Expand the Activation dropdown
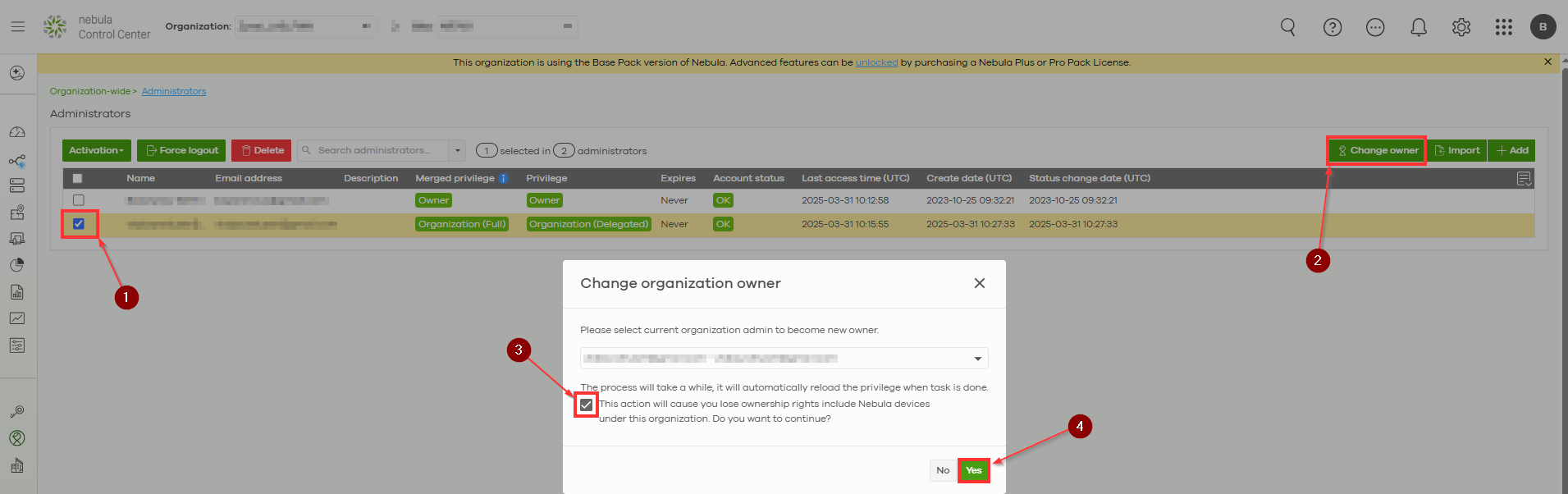Viewport: 1568px width, 494px height. coord(96,150)
